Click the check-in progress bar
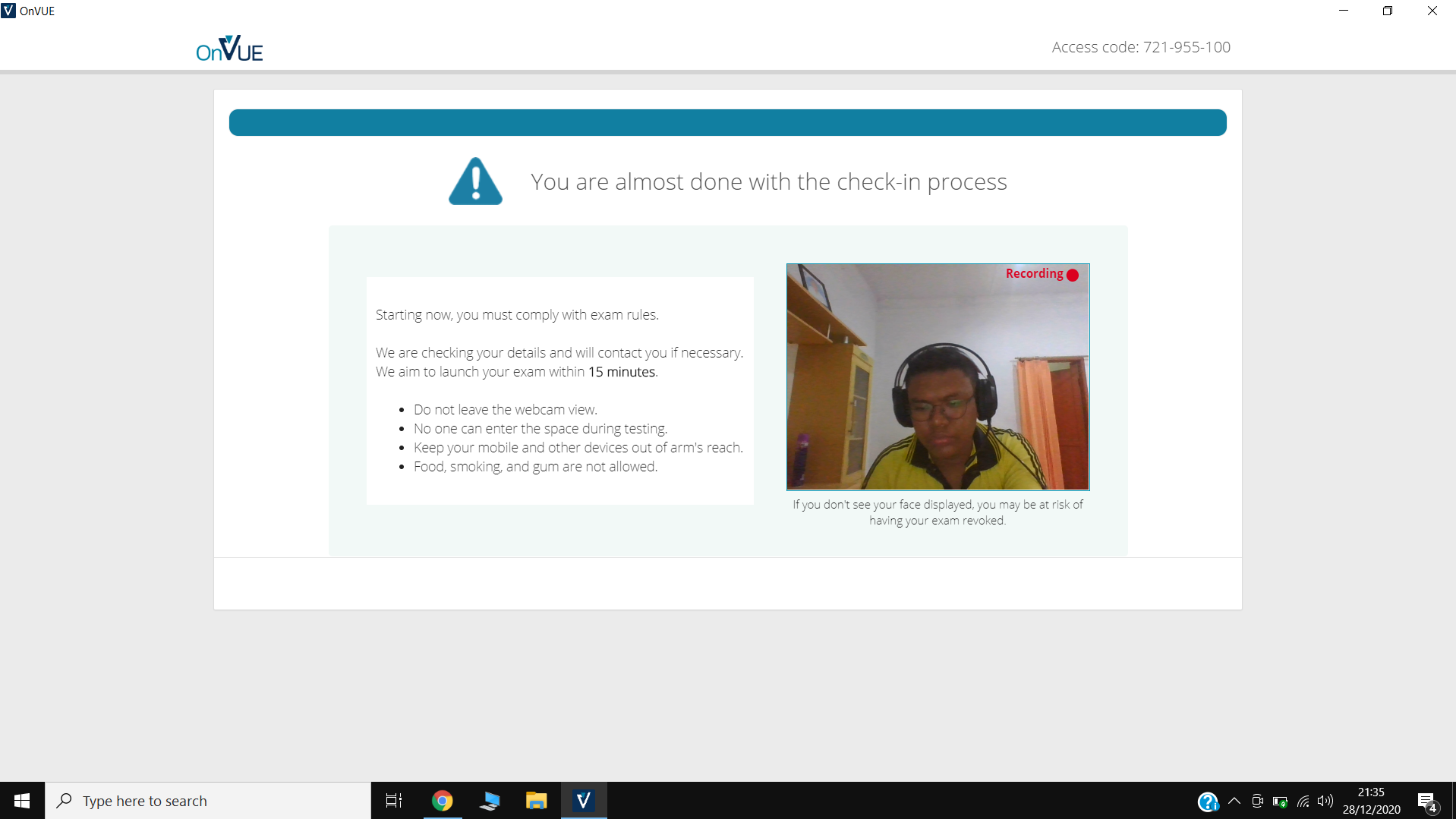 [727, 122]
